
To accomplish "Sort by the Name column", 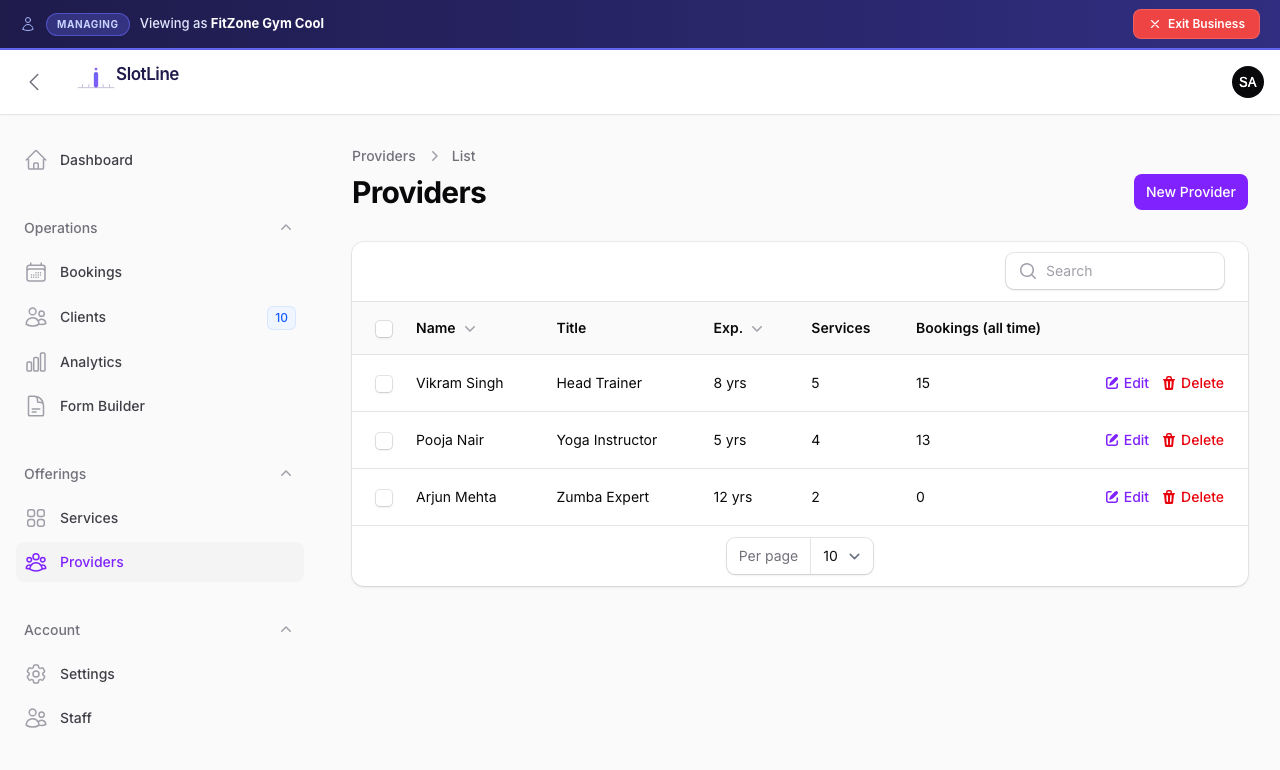I will 446,328.
